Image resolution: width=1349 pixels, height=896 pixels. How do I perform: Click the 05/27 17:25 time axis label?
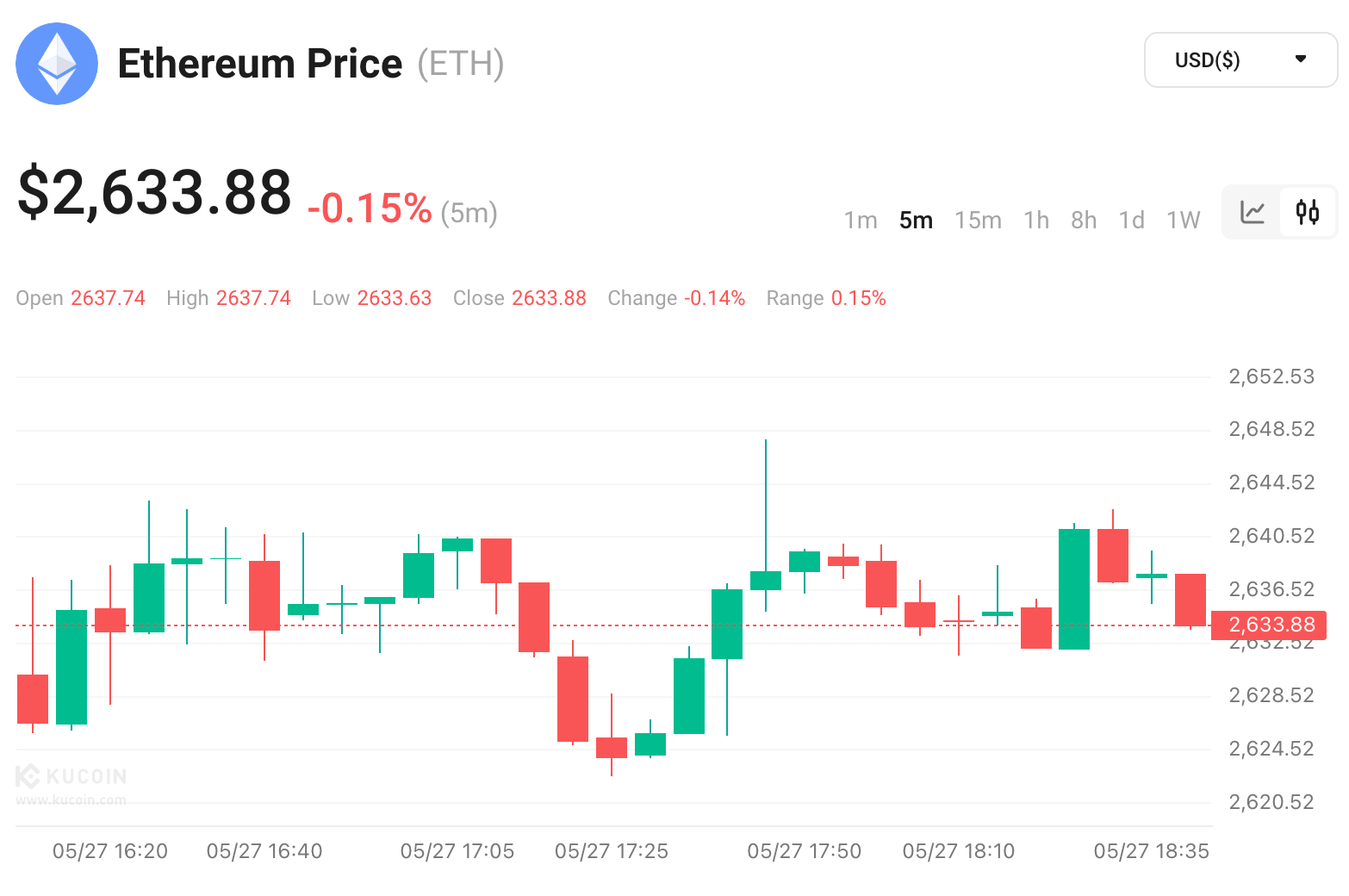(x=612, y=852)
